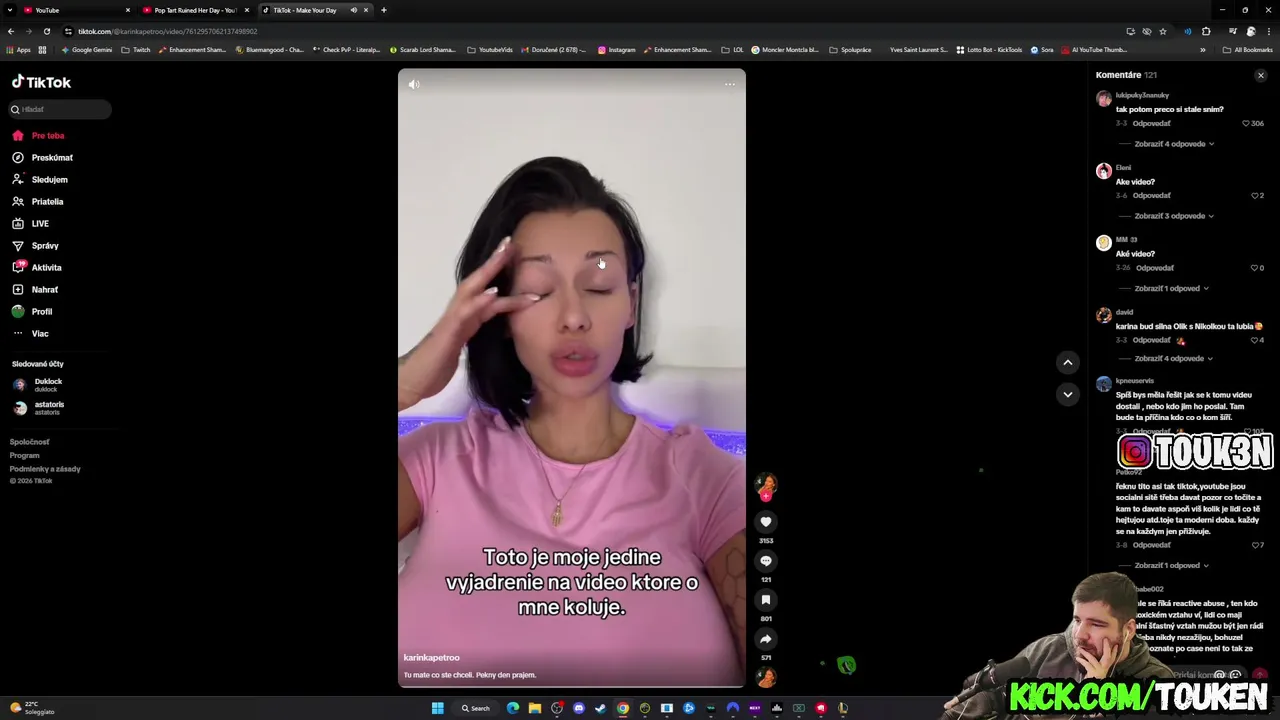Open the All Bookmarks folder
The width and height of the screenshot is (1280, 720).
(1248, 49)
